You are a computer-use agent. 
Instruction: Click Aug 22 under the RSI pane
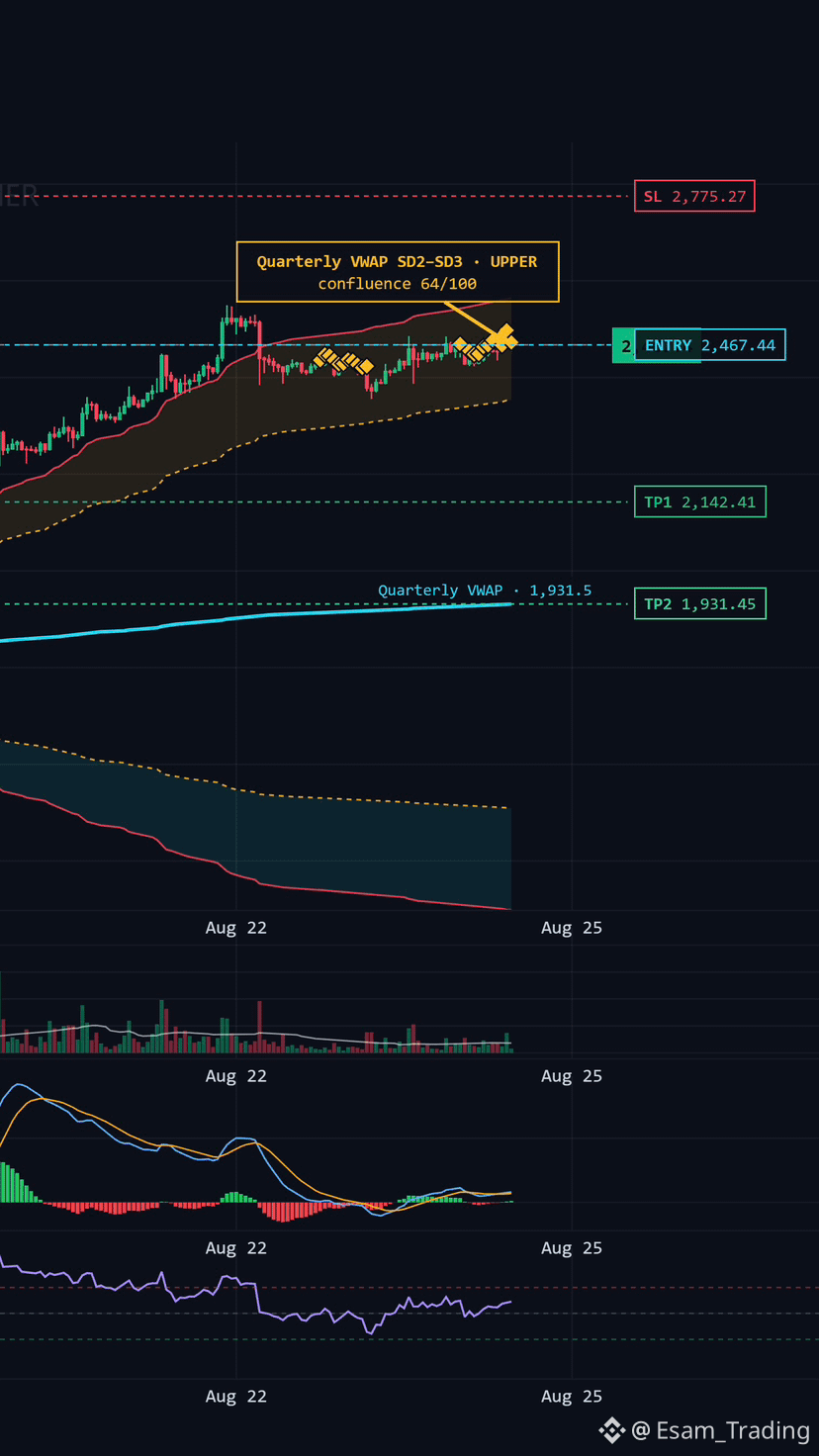[236, 1397]
